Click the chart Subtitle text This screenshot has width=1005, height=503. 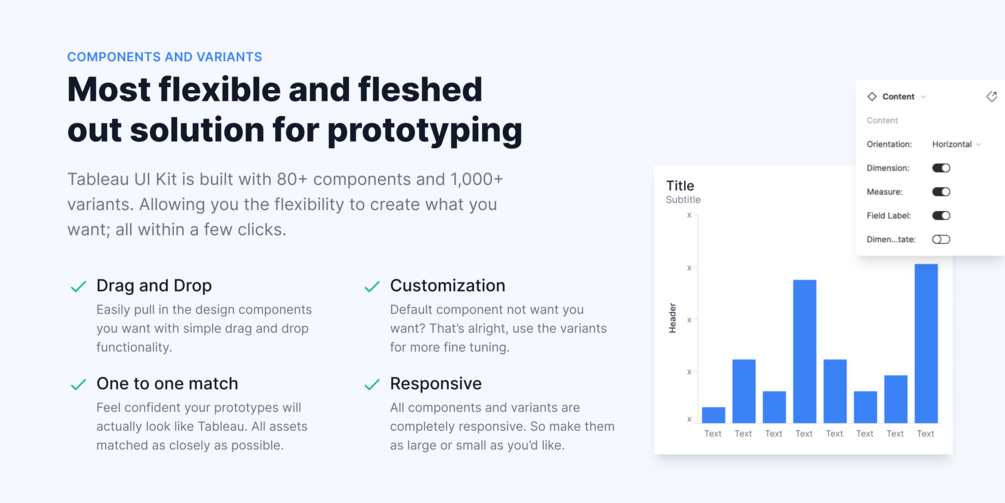(x=683, y=200)
